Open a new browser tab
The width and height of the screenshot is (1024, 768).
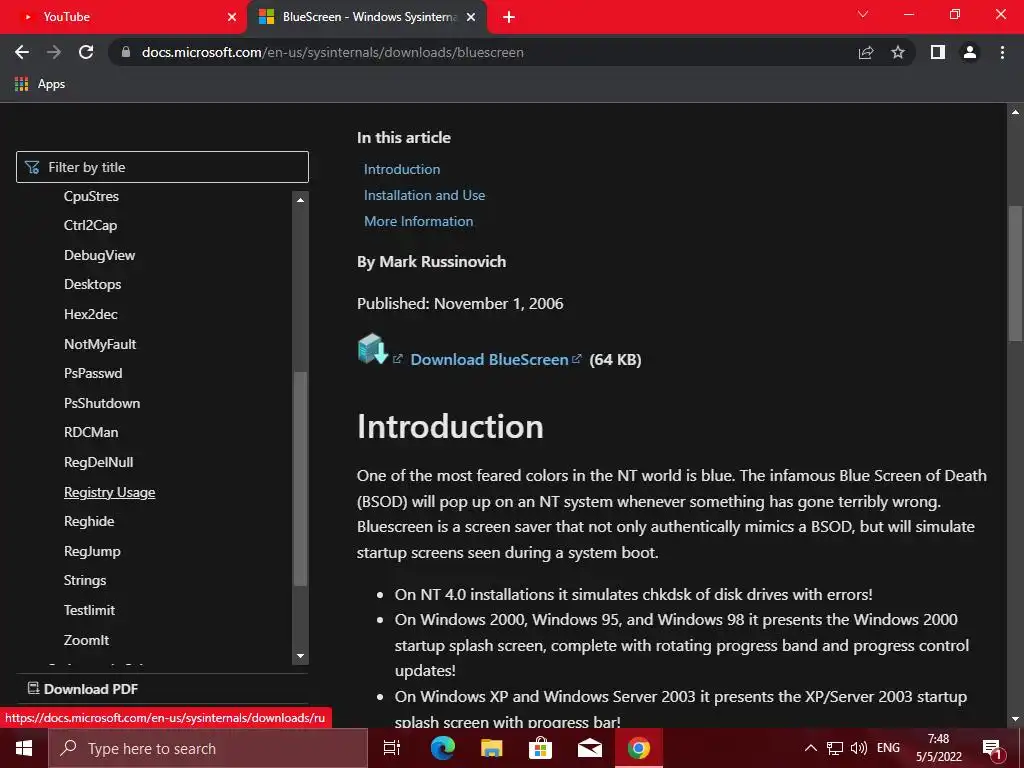point(509,17)
